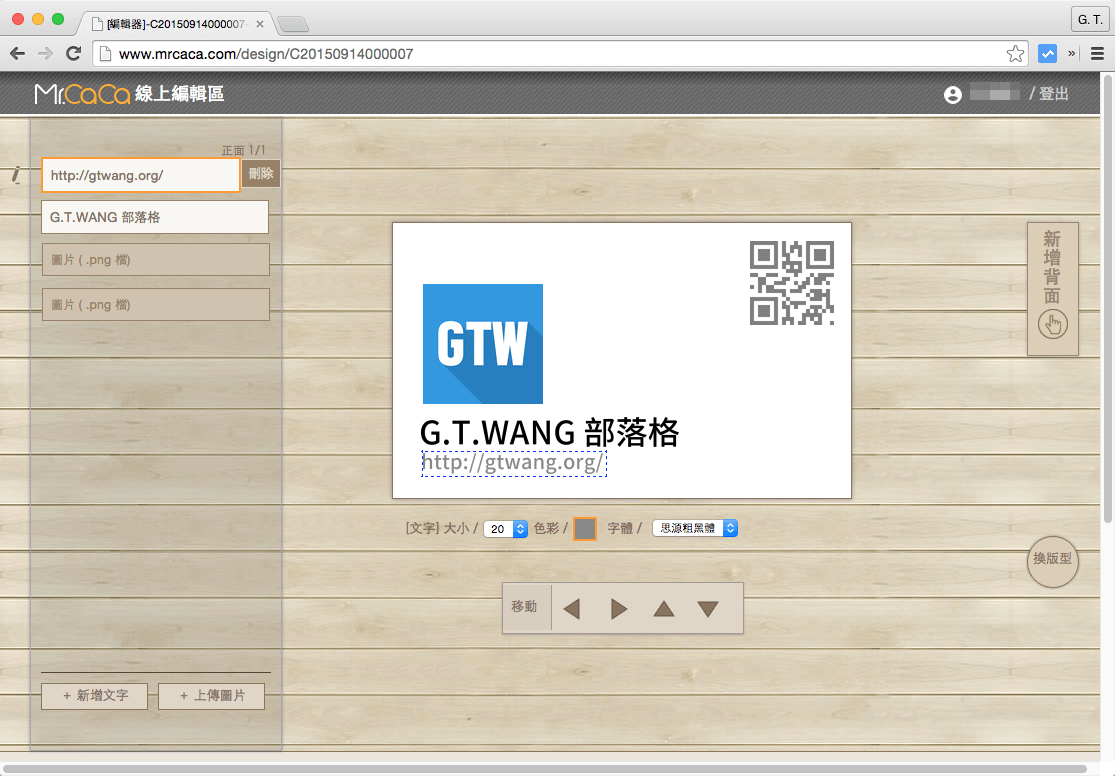Click 新增背面 to add back side
The width and height of the screenshot is (1115, 776).
click(x=1052, y=288)
